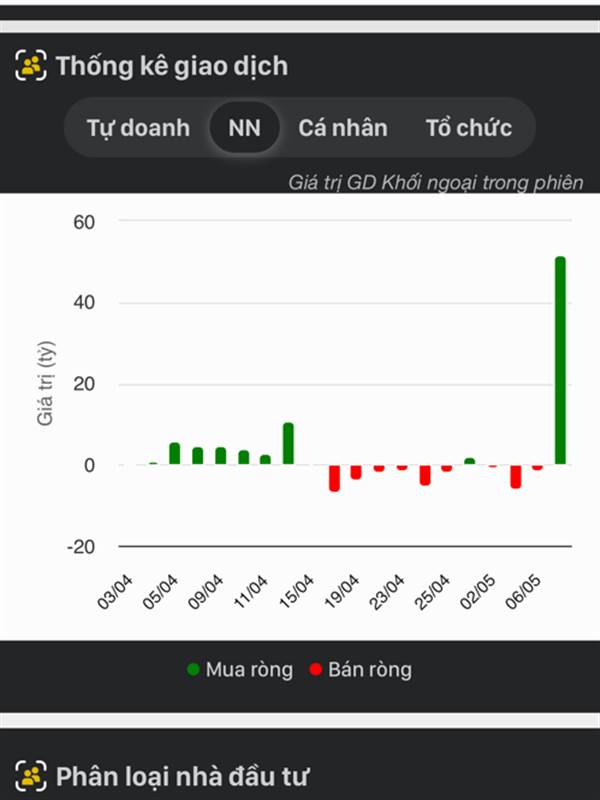This screenshot has width=600, height=800.
Task: Switch to the Tổ chức tab
Action: tap(468, 128)
